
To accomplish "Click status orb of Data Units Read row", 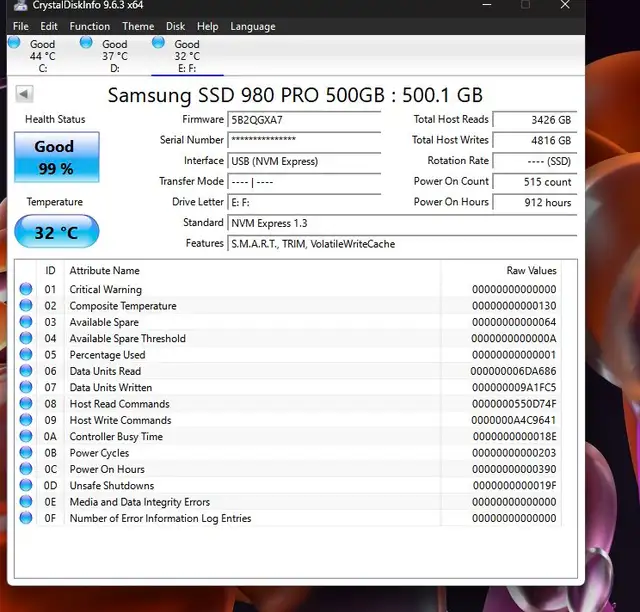I will (x=26, y=370).
